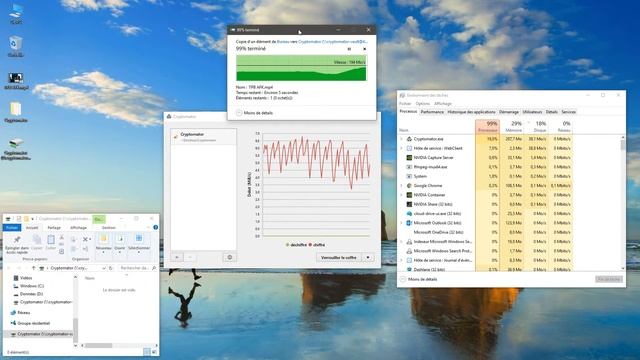Expand Indexeur Microsoft Windows Search row
This screenshot has height=360, width=640.
[401, 242]
